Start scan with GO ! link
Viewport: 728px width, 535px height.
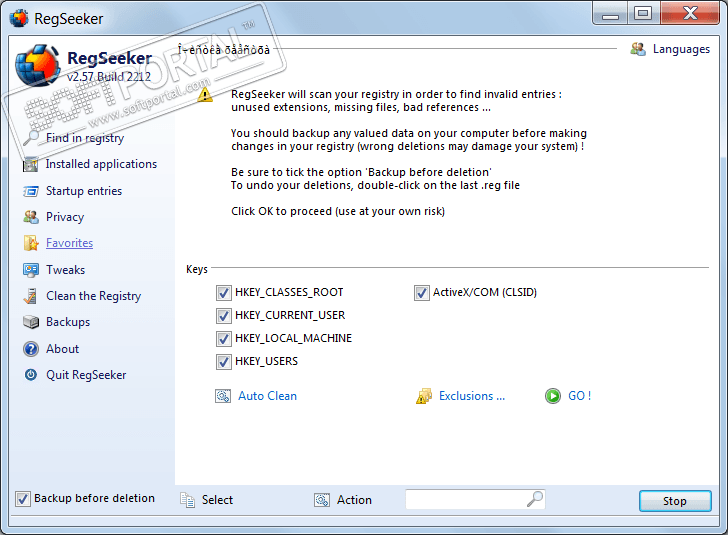pos(579,396)
